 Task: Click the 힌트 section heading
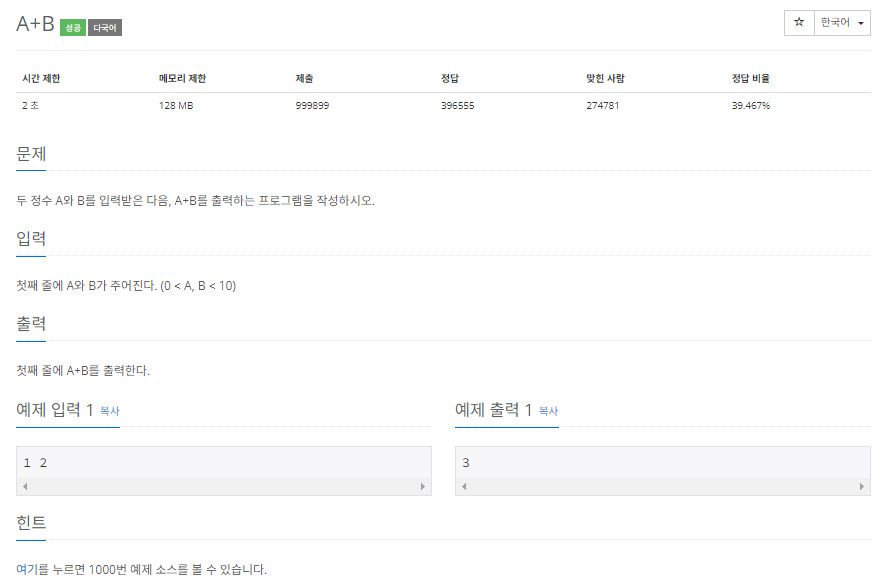point(31,522)
